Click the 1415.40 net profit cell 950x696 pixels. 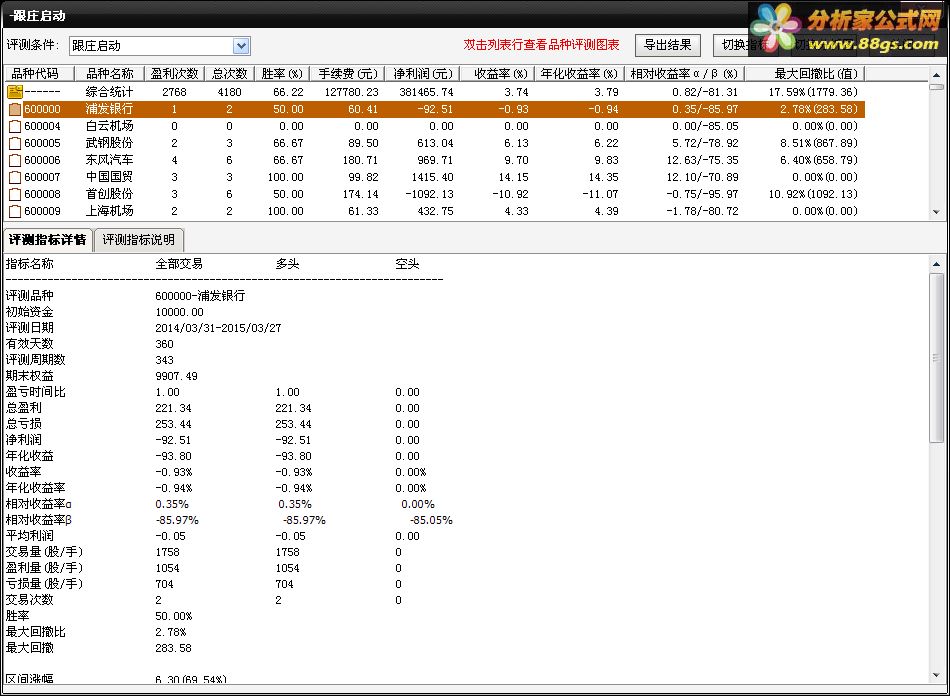pos(431,177)
